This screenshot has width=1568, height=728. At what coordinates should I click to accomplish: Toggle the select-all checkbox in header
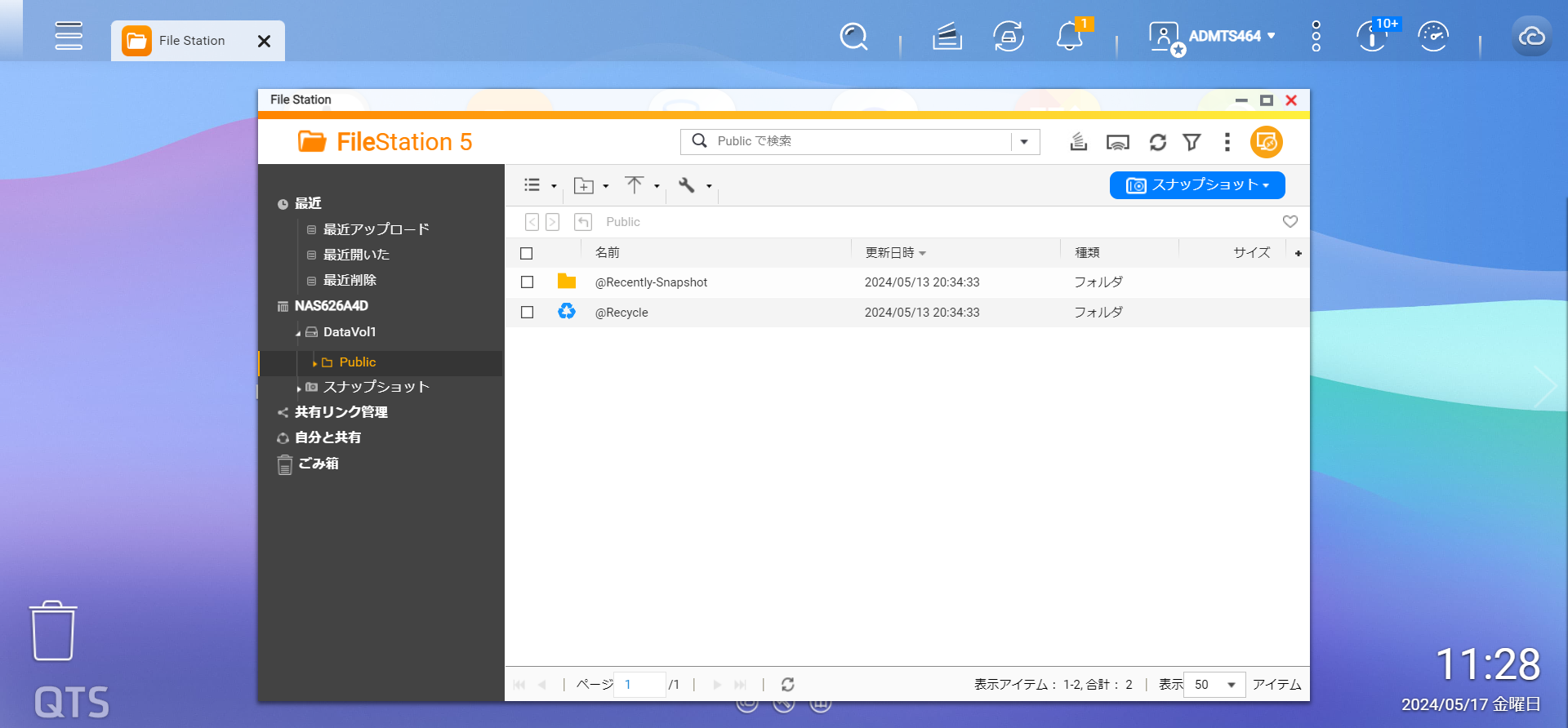pyautogui.click(x=527, y=253)
